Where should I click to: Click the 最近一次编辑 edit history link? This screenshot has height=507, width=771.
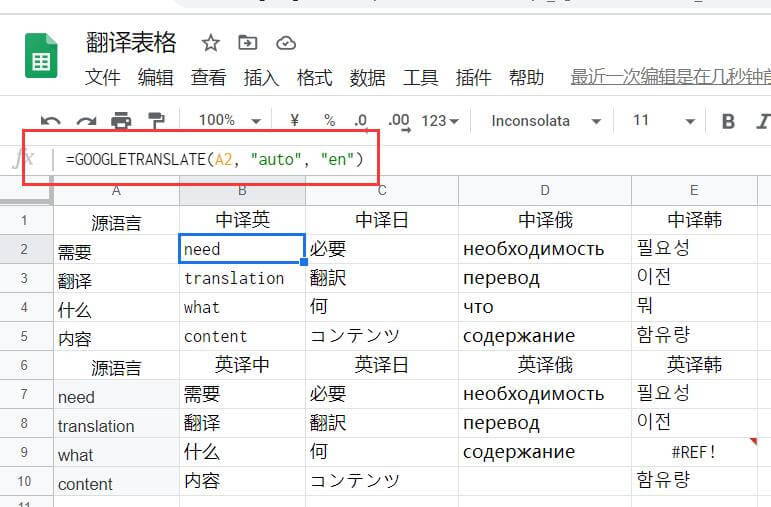(669, 77)
